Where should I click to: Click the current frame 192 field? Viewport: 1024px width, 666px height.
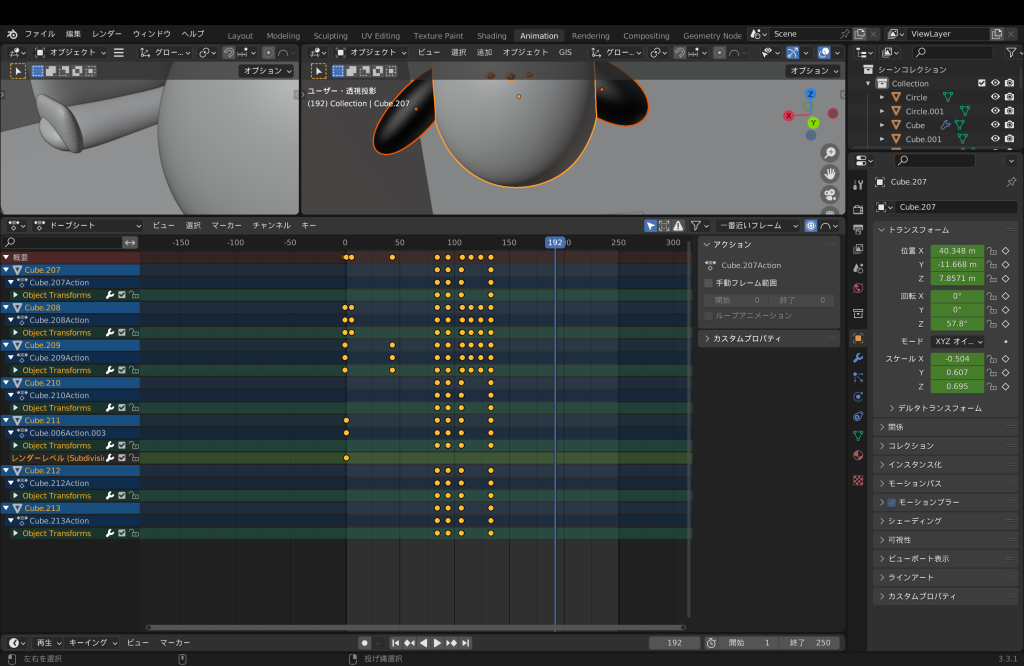[674, 642]
